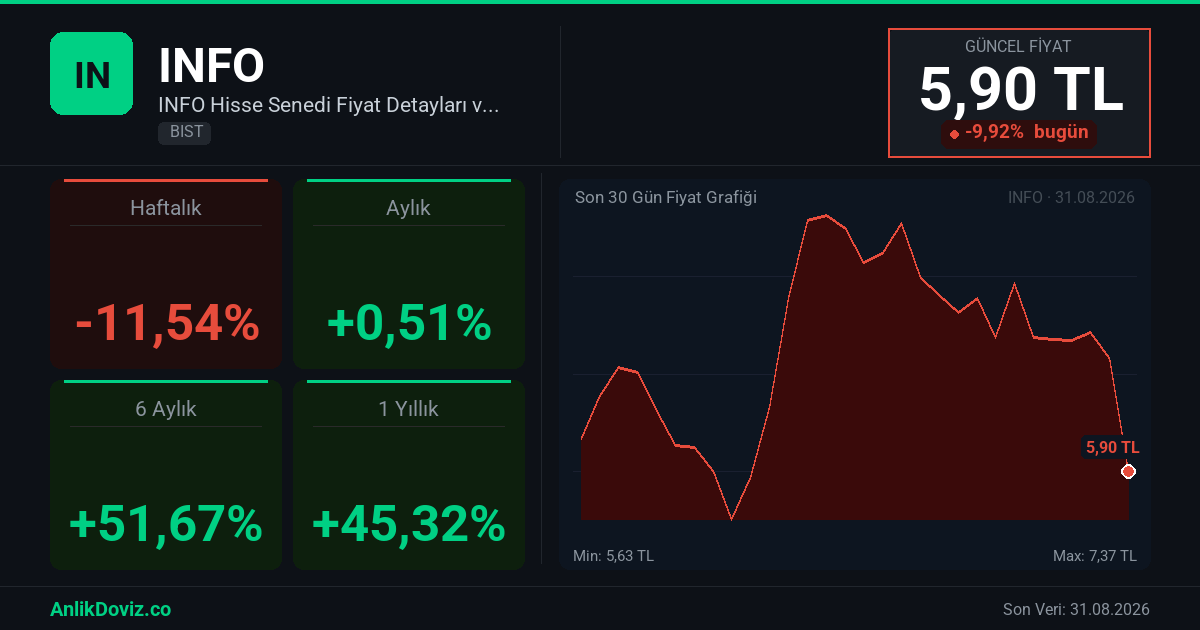The width and height of the screenshot is (1200, 630).
Task: Click the INFO stock title
Action: (x=211, y=66)
